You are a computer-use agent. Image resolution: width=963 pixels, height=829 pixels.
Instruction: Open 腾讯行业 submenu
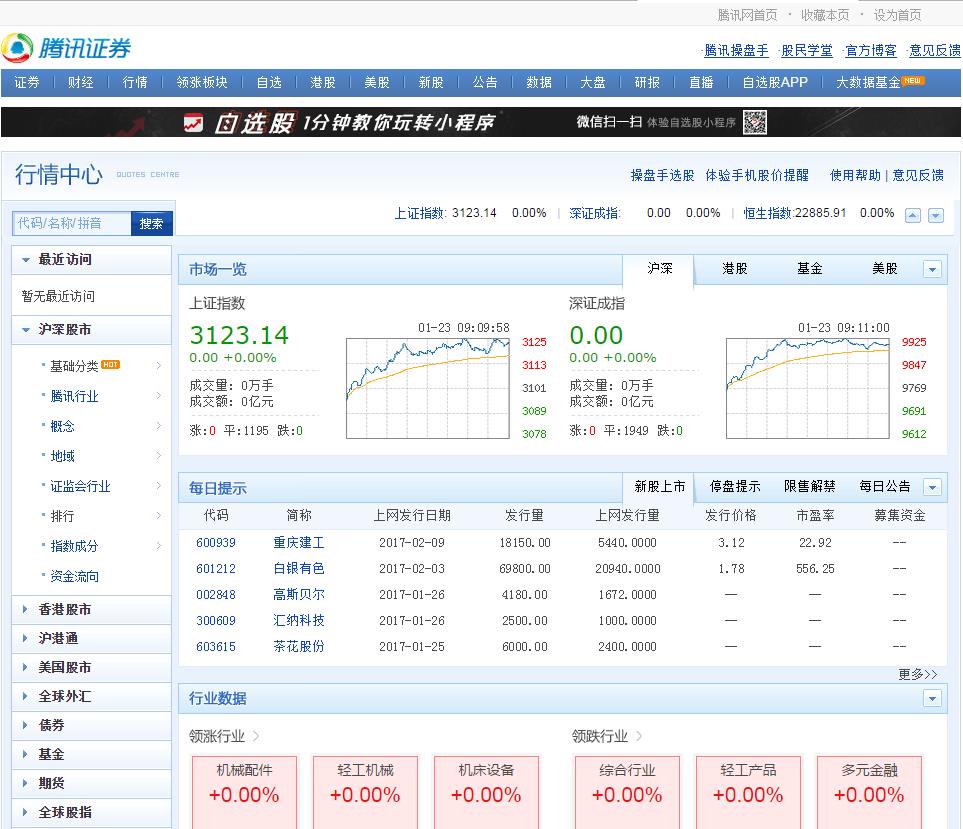[74, 397]
